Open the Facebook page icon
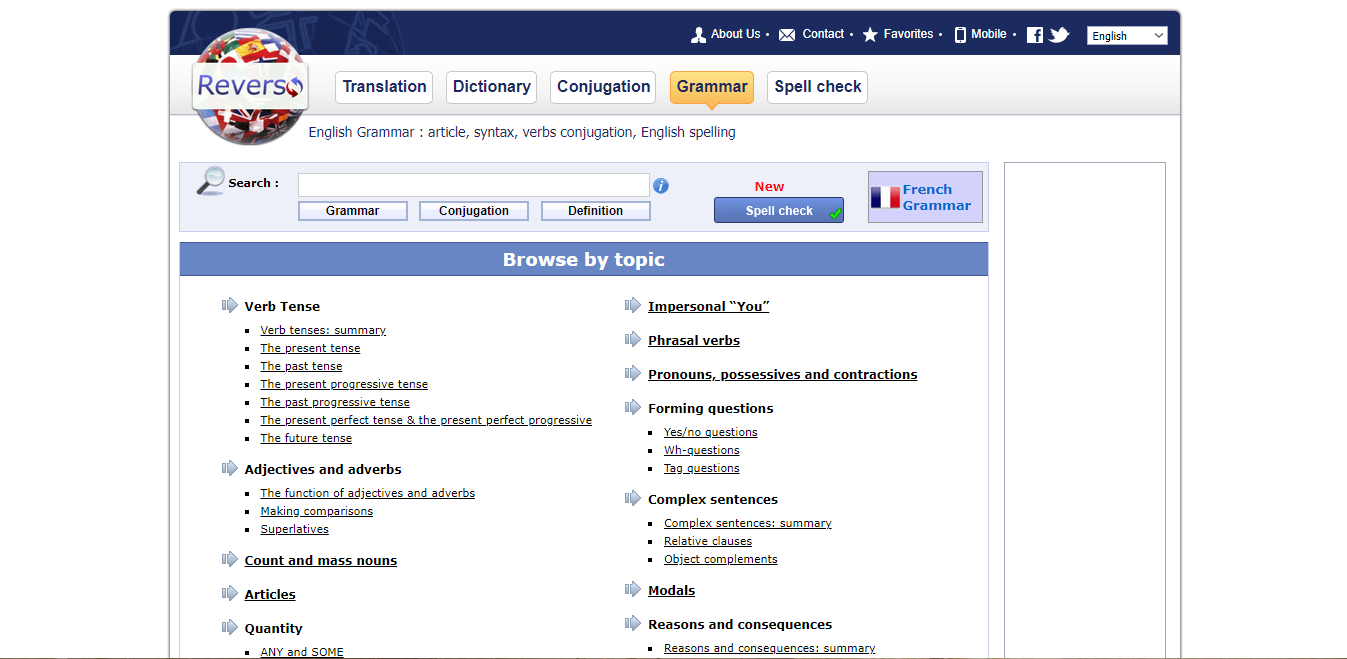The width and height of the screenshot is (1347, 659). [x=1035, y=35]
